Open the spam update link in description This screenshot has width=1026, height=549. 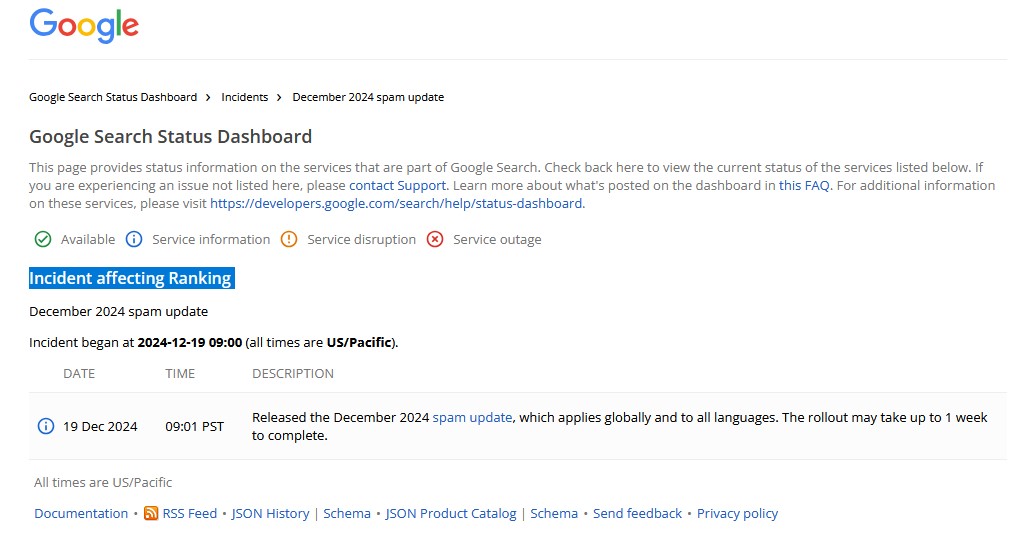pos(472,417)
